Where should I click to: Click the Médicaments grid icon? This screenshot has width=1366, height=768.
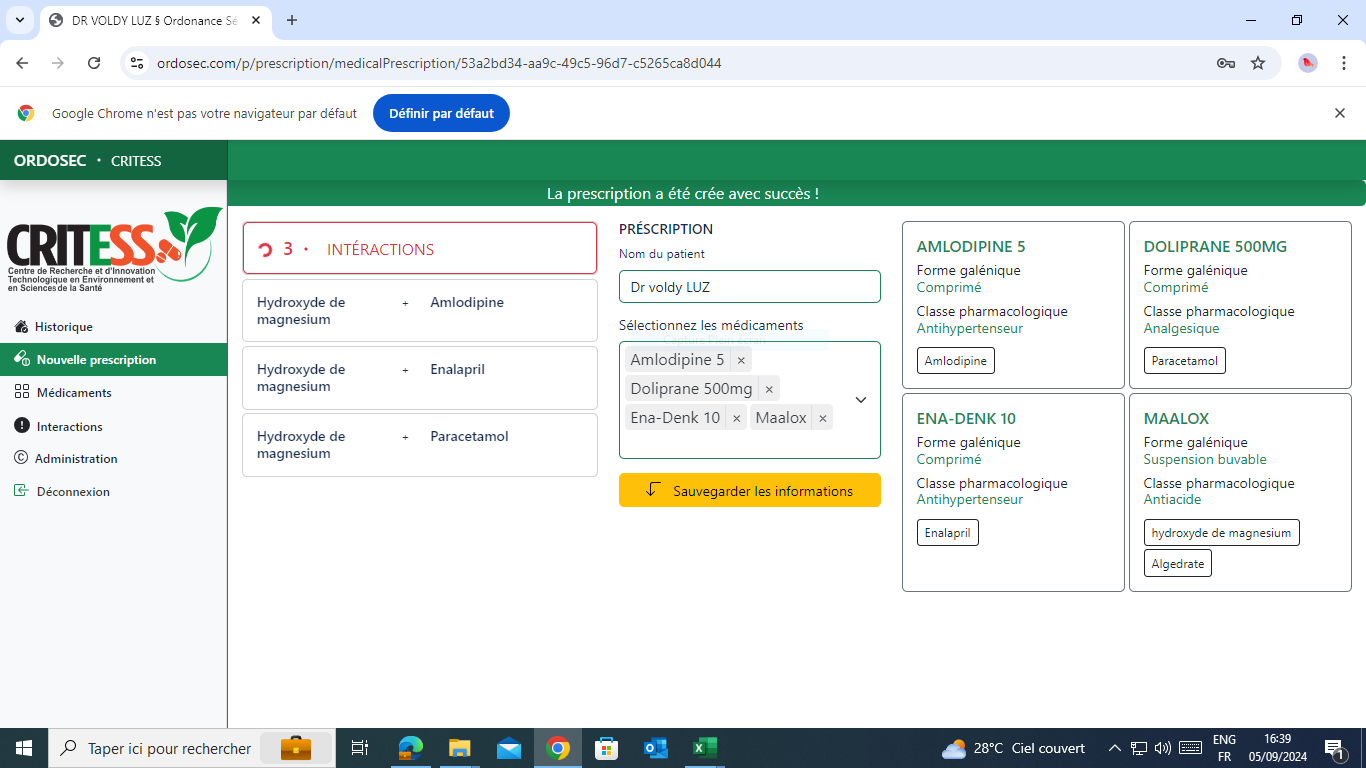click(22, 392)
